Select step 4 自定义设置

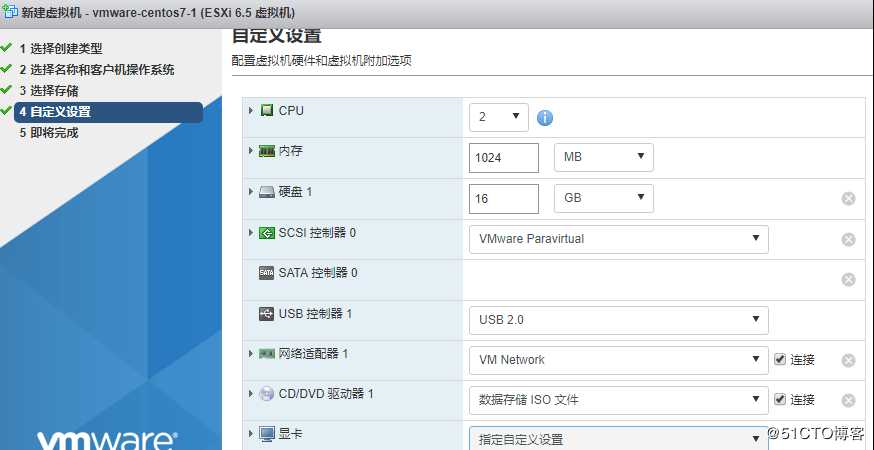[109, 112]
